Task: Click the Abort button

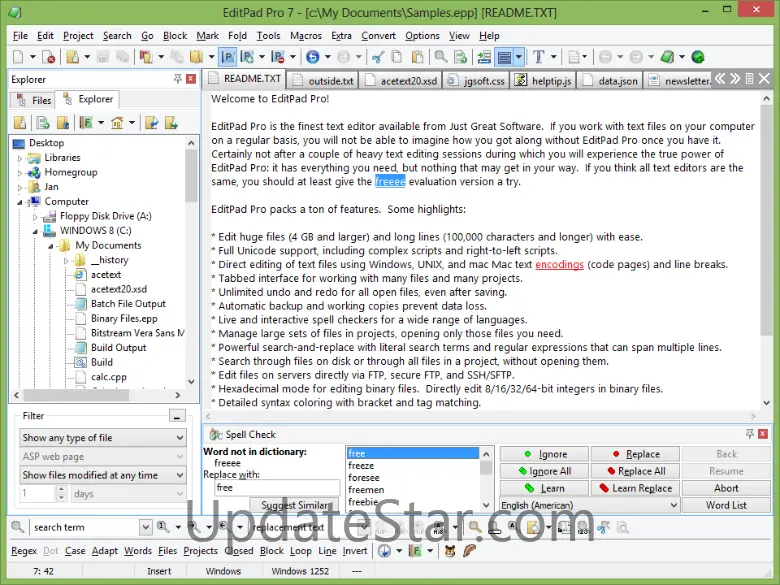Action: tap(726, 488)
